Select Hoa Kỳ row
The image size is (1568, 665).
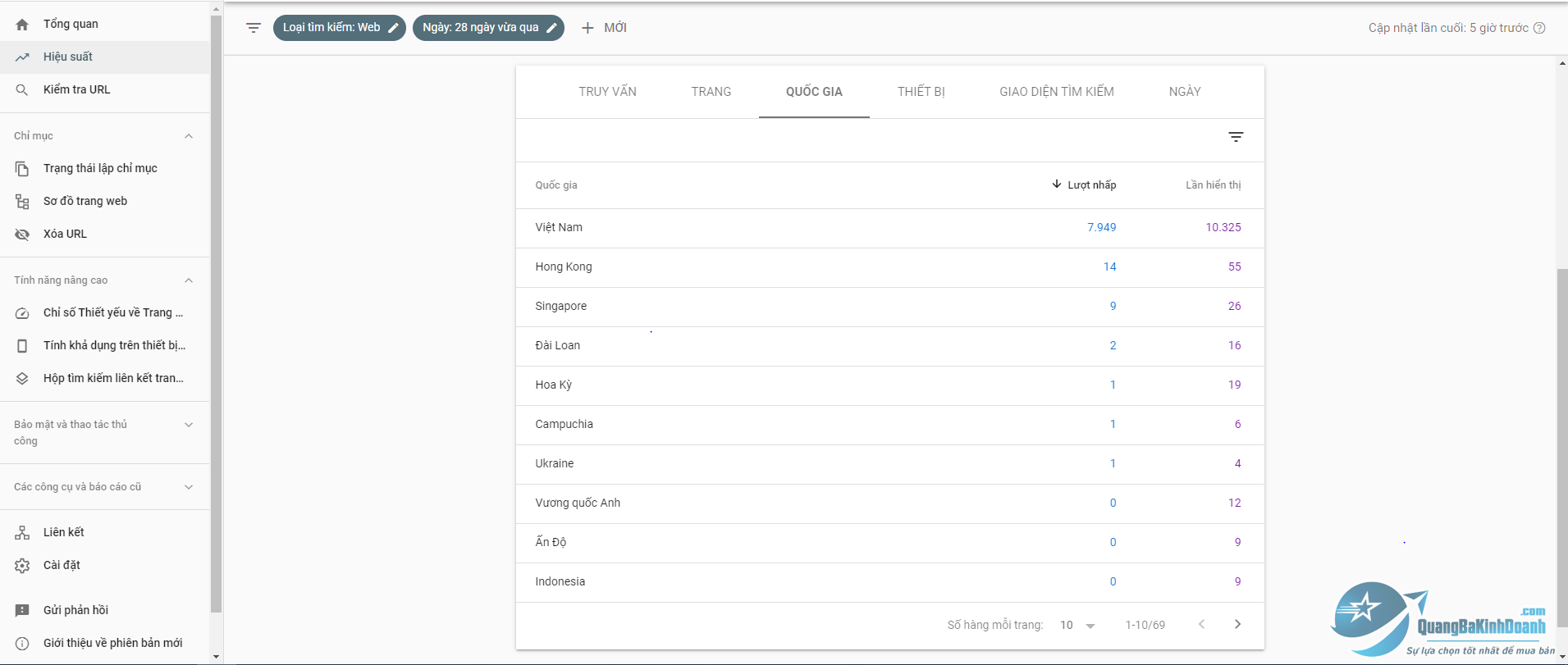(x=889, y=385)
